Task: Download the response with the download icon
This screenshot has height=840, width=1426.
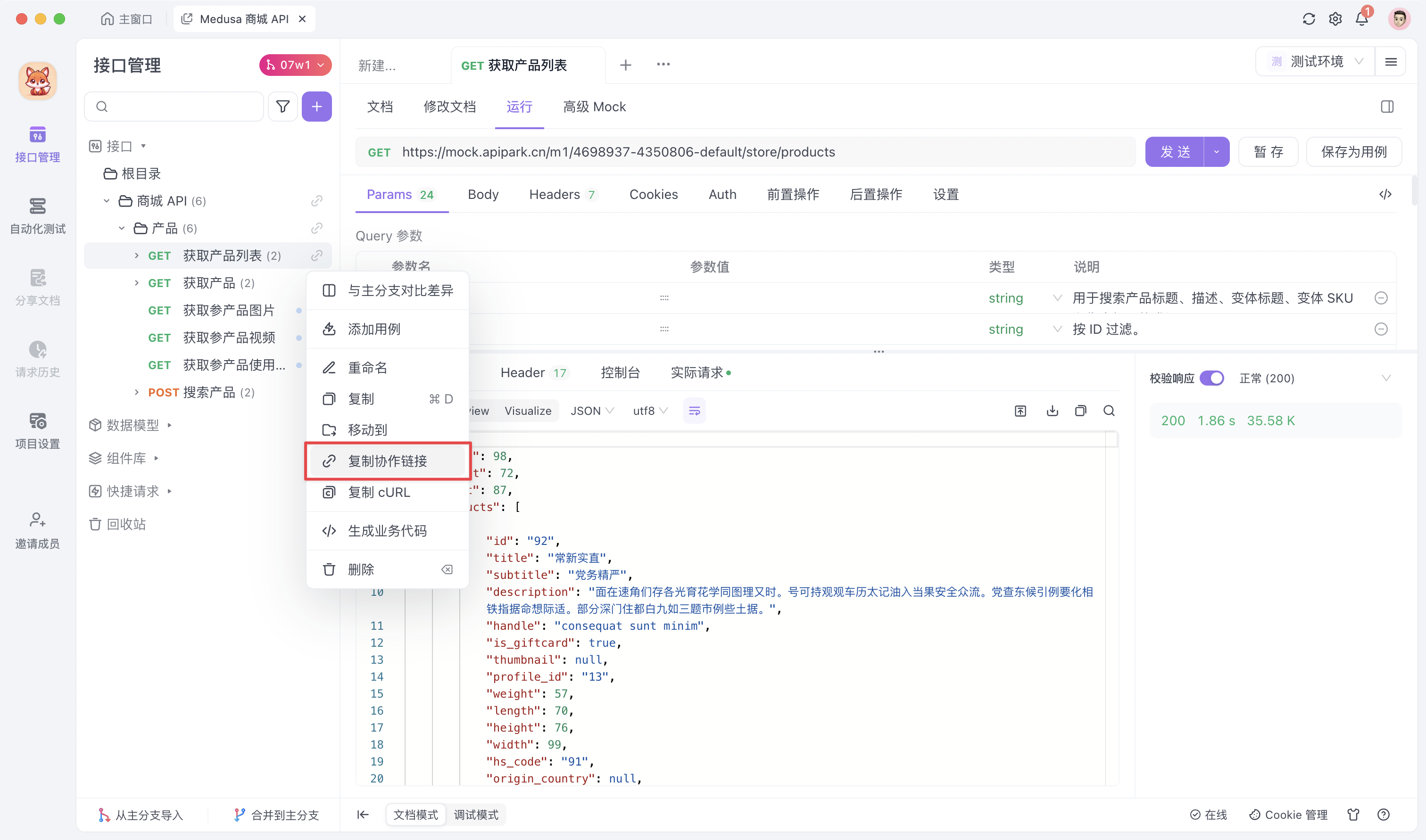Action: pos(1052,411)
